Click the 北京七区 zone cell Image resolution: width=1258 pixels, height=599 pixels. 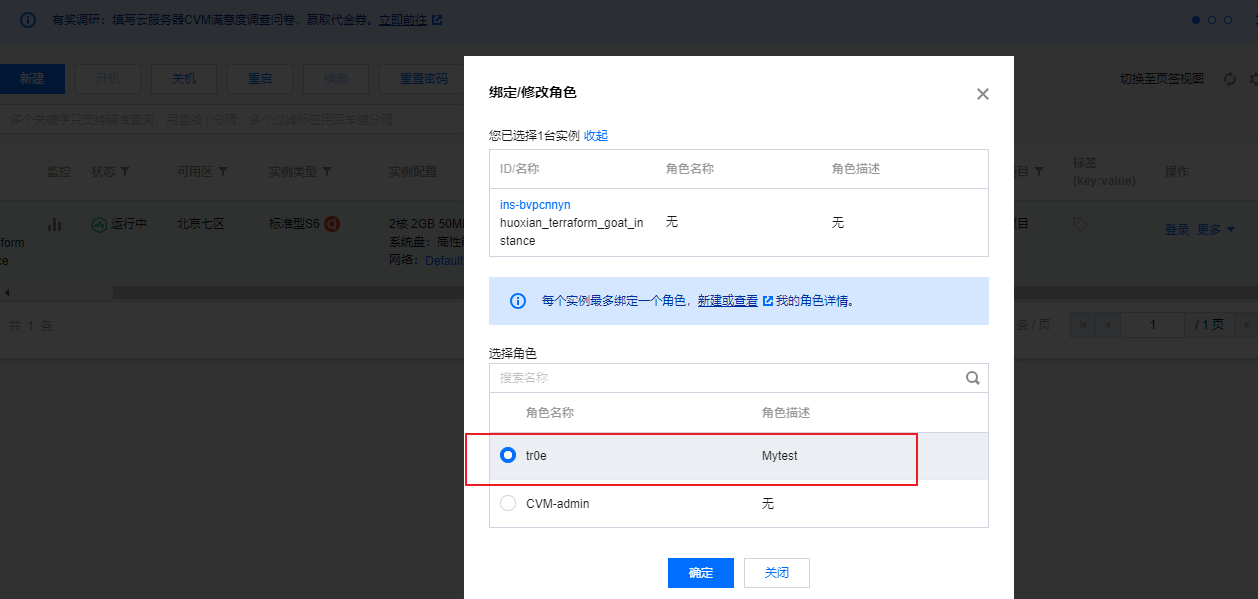click(200, 224)
